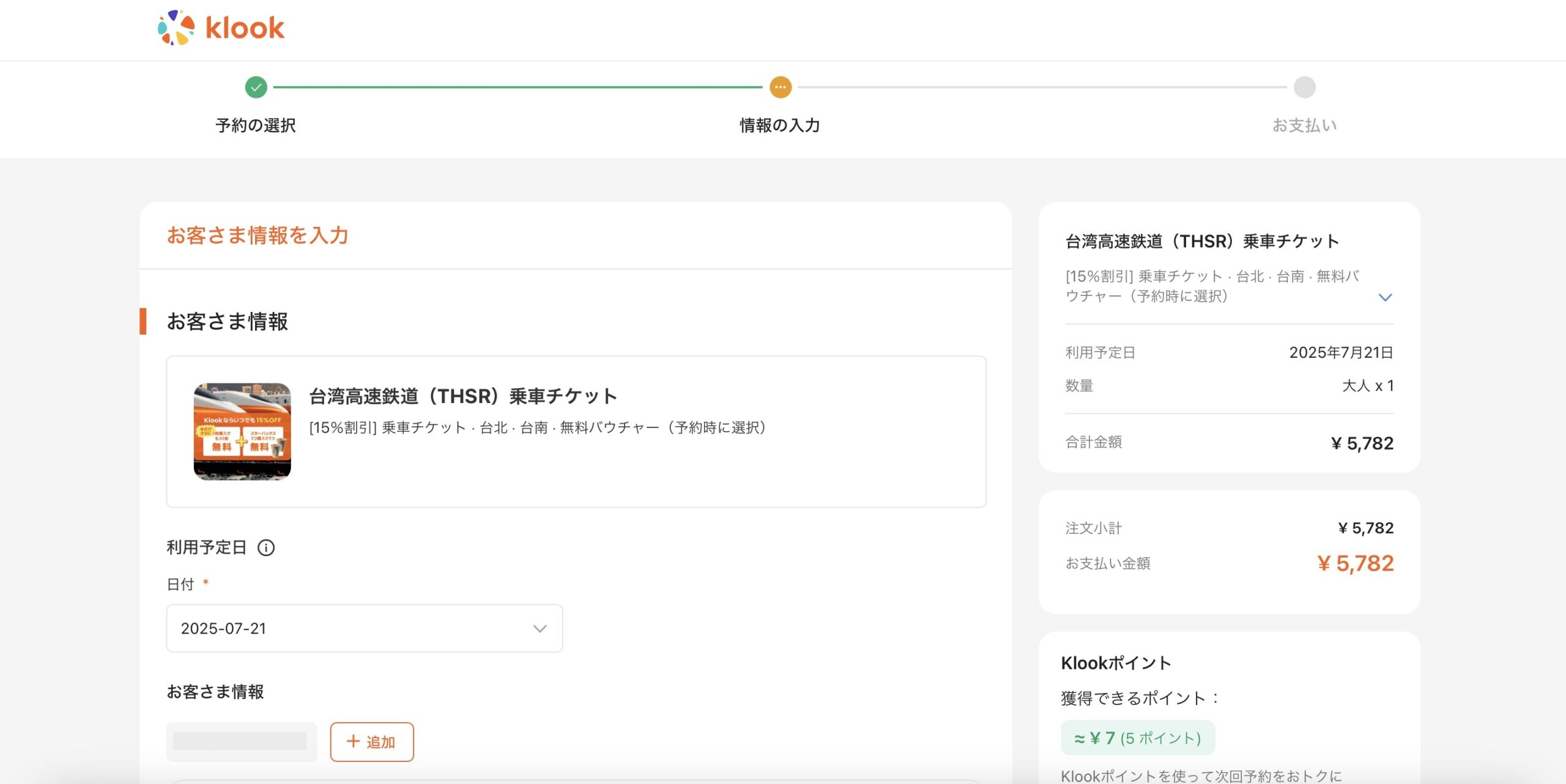Viewport: 1566px width, 784px height.
Task: Click the grey payment step circle
Action: click(x=1304, y=87)
